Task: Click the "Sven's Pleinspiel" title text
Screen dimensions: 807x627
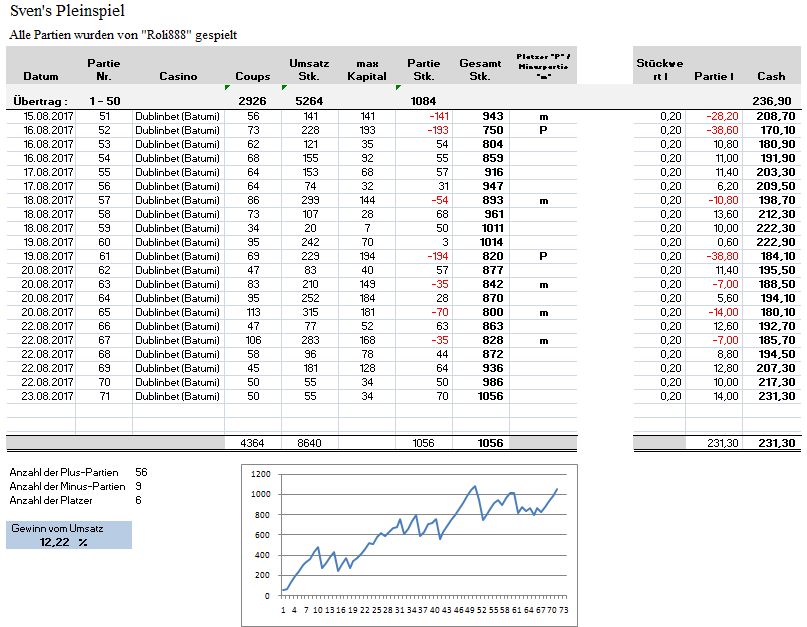Action: 67,11
